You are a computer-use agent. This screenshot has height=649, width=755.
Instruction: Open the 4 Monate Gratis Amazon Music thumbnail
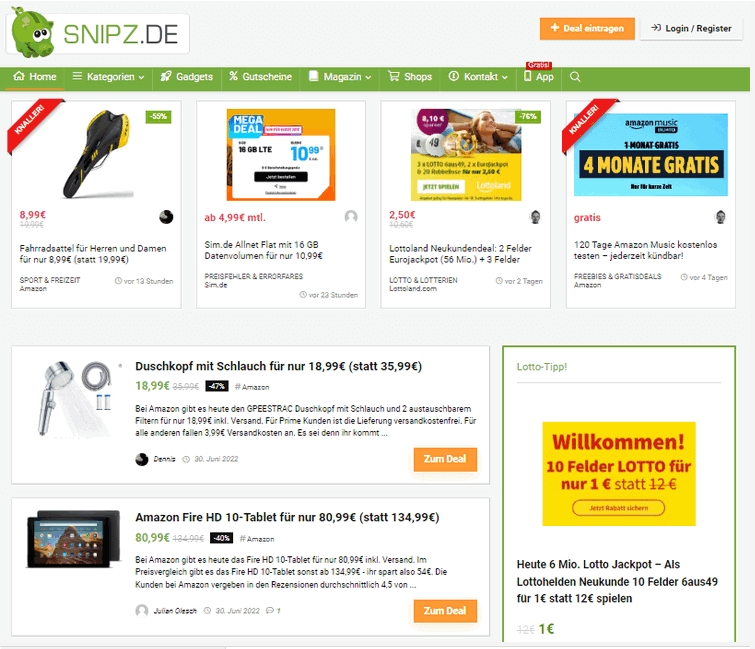tap(651, 155)
